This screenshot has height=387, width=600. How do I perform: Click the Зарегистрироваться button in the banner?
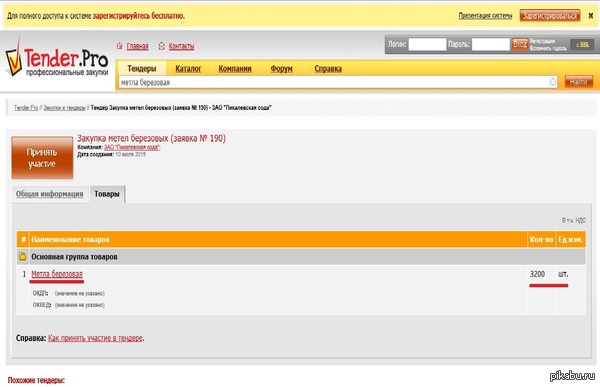549,16
